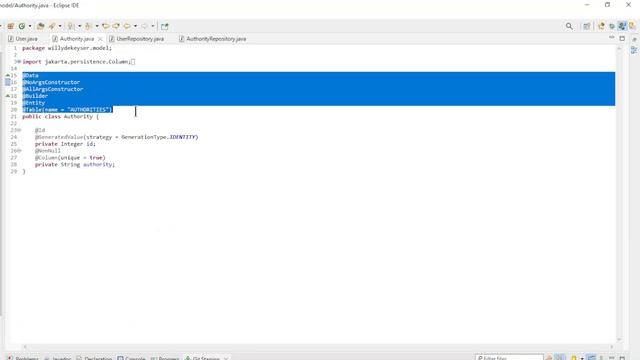This screenshot has height=360, width=640.
Task: Click the New Java Class toolbar icon
Action: (22, 26)
